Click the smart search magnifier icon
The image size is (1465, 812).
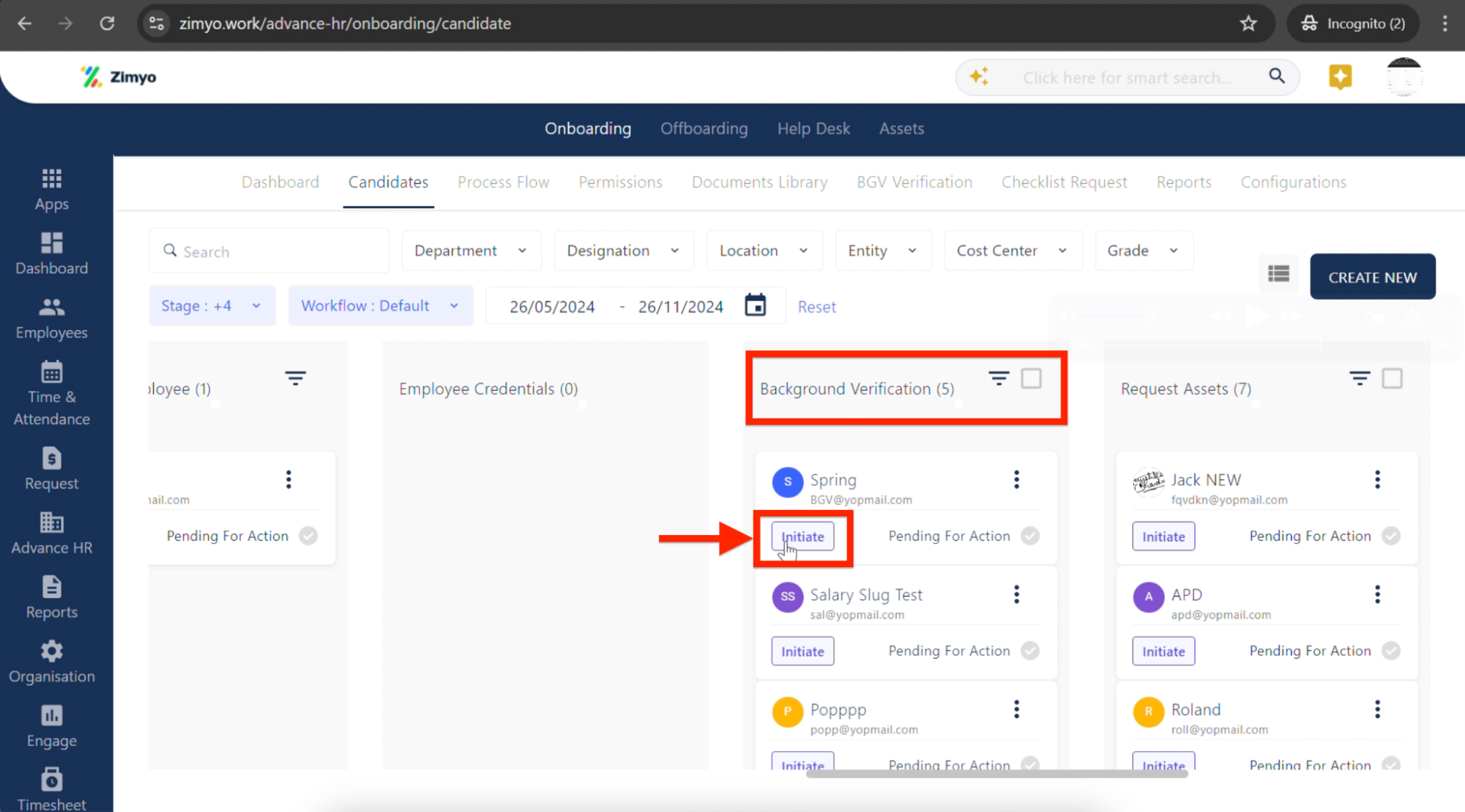[1276, 76]
